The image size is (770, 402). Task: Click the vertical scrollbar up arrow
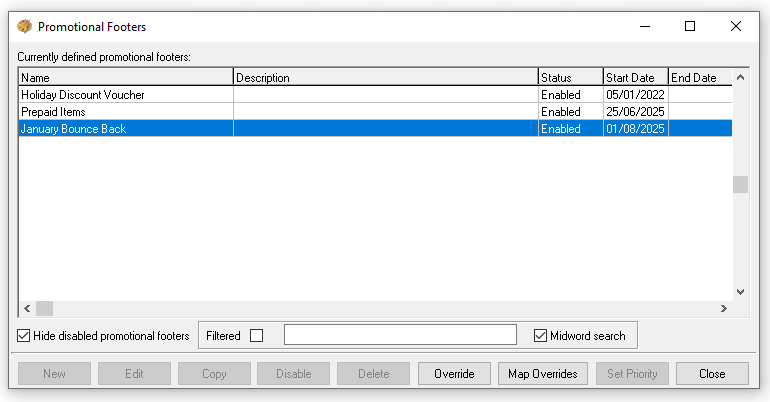(740, 77)
